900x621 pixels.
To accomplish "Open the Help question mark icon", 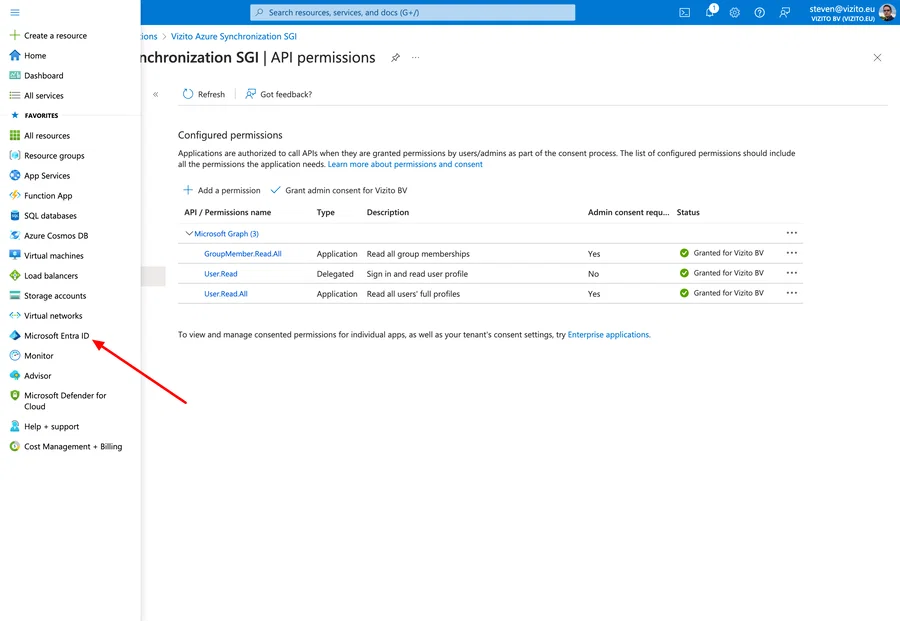I will (759, 12).
